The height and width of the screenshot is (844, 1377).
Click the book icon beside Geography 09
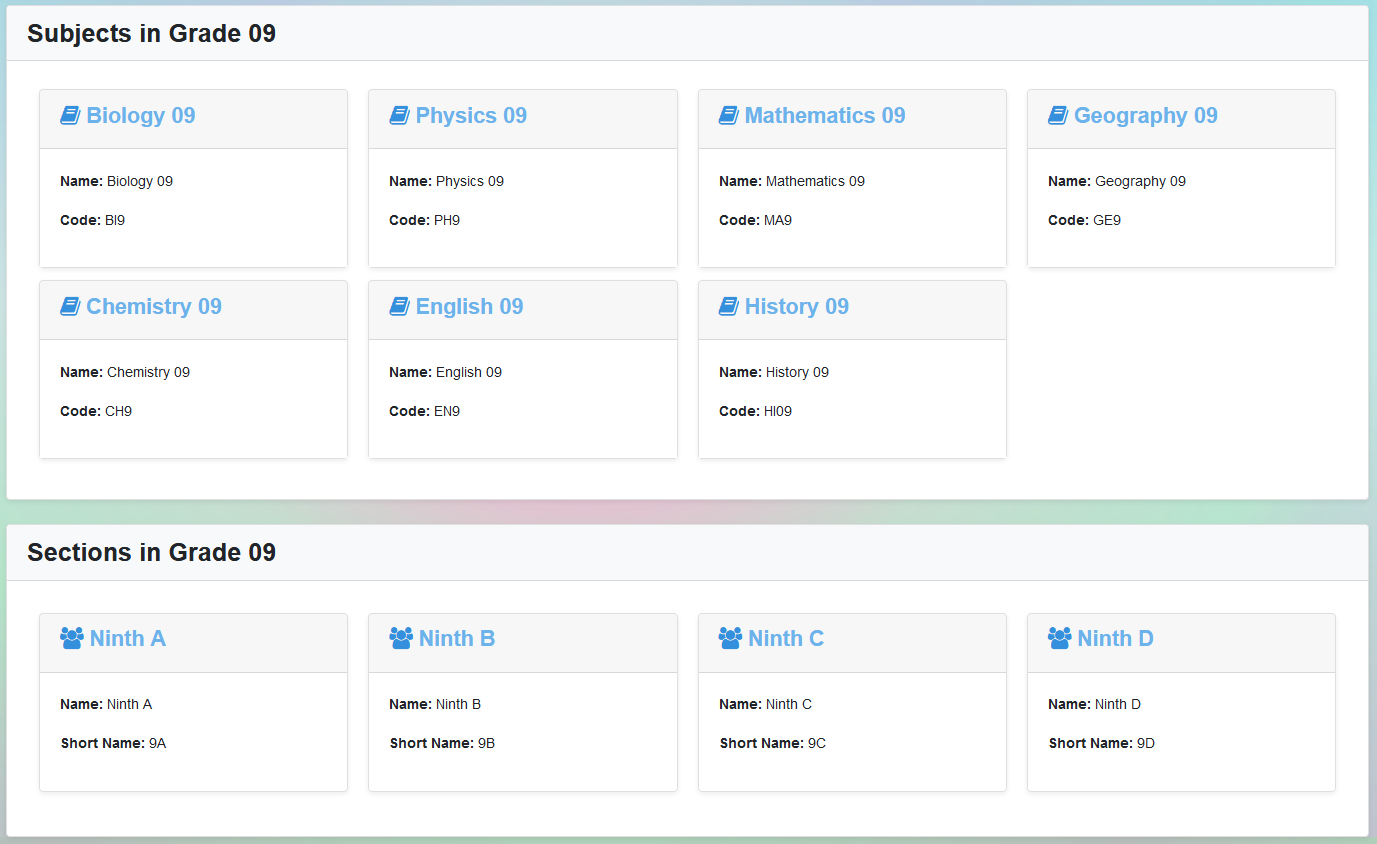1058,116
